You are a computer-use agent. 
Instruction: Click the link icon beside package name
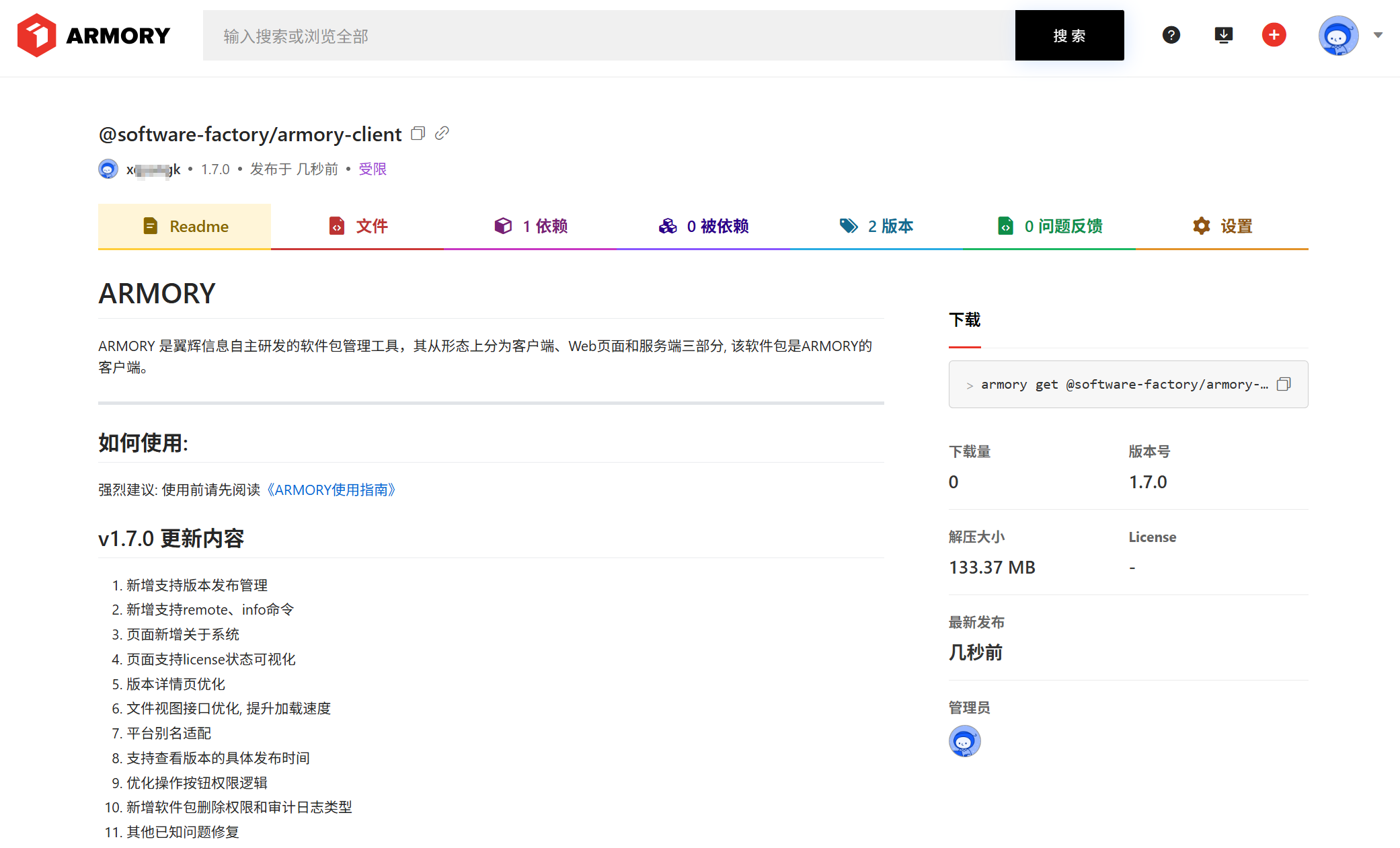click(442, 133)
